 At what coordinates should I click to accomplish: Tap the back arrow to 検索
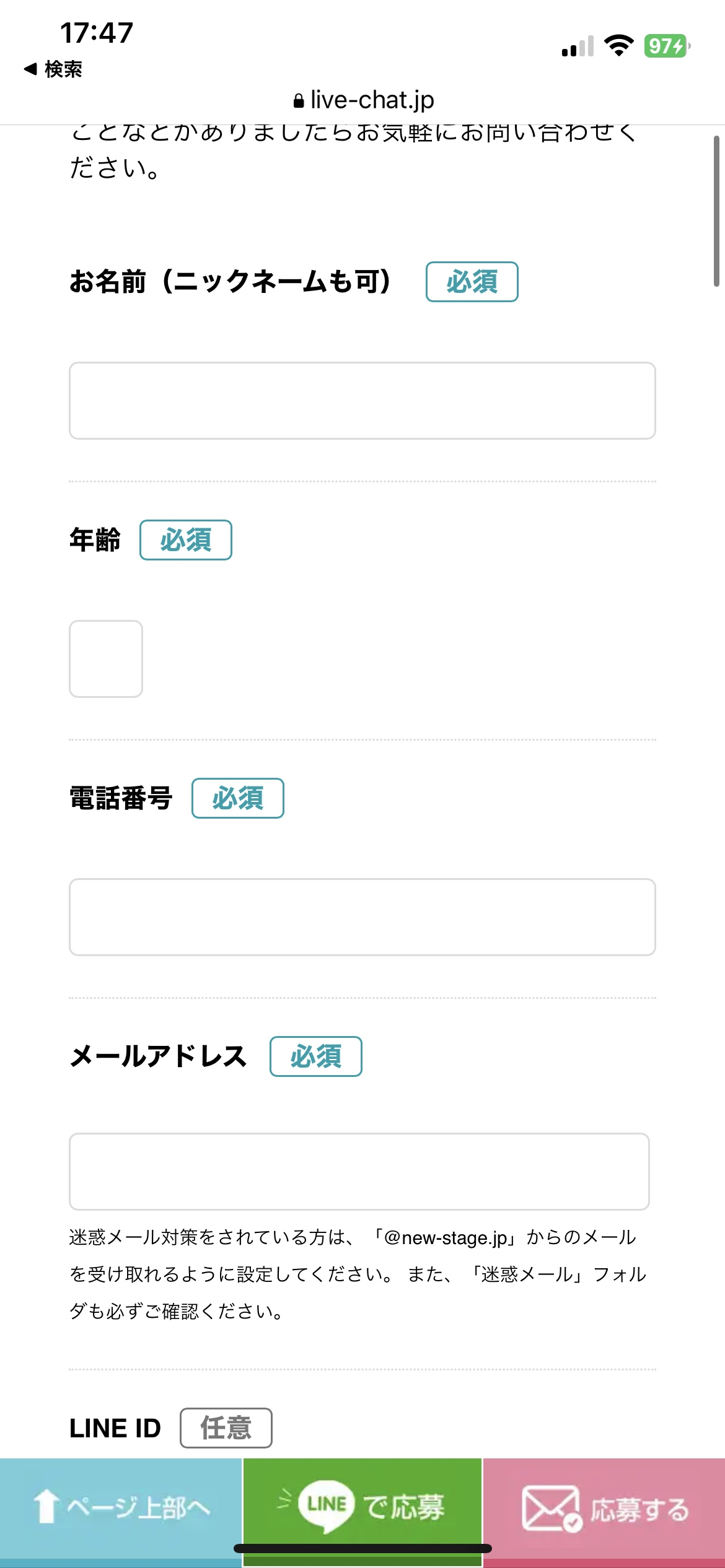pyautogui.click(x=30, y=69)
